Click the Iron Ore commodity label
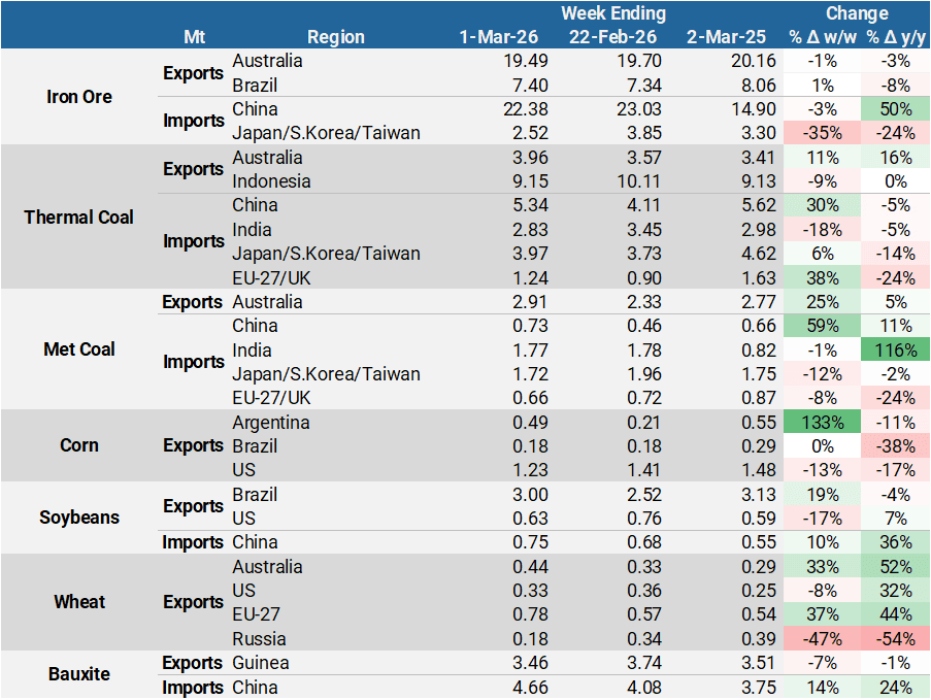The image size is (931, 700). click(x=79, y=97)
